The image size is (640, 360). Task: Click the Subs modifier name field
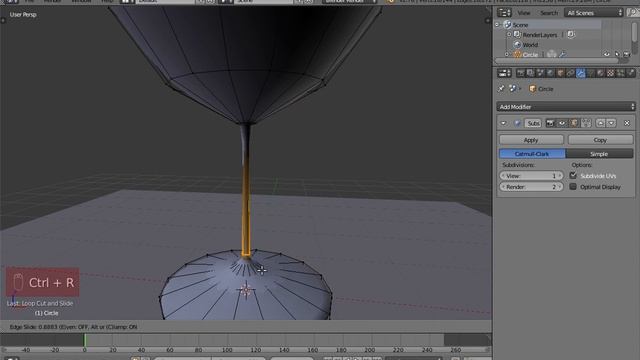coord(533,123)
